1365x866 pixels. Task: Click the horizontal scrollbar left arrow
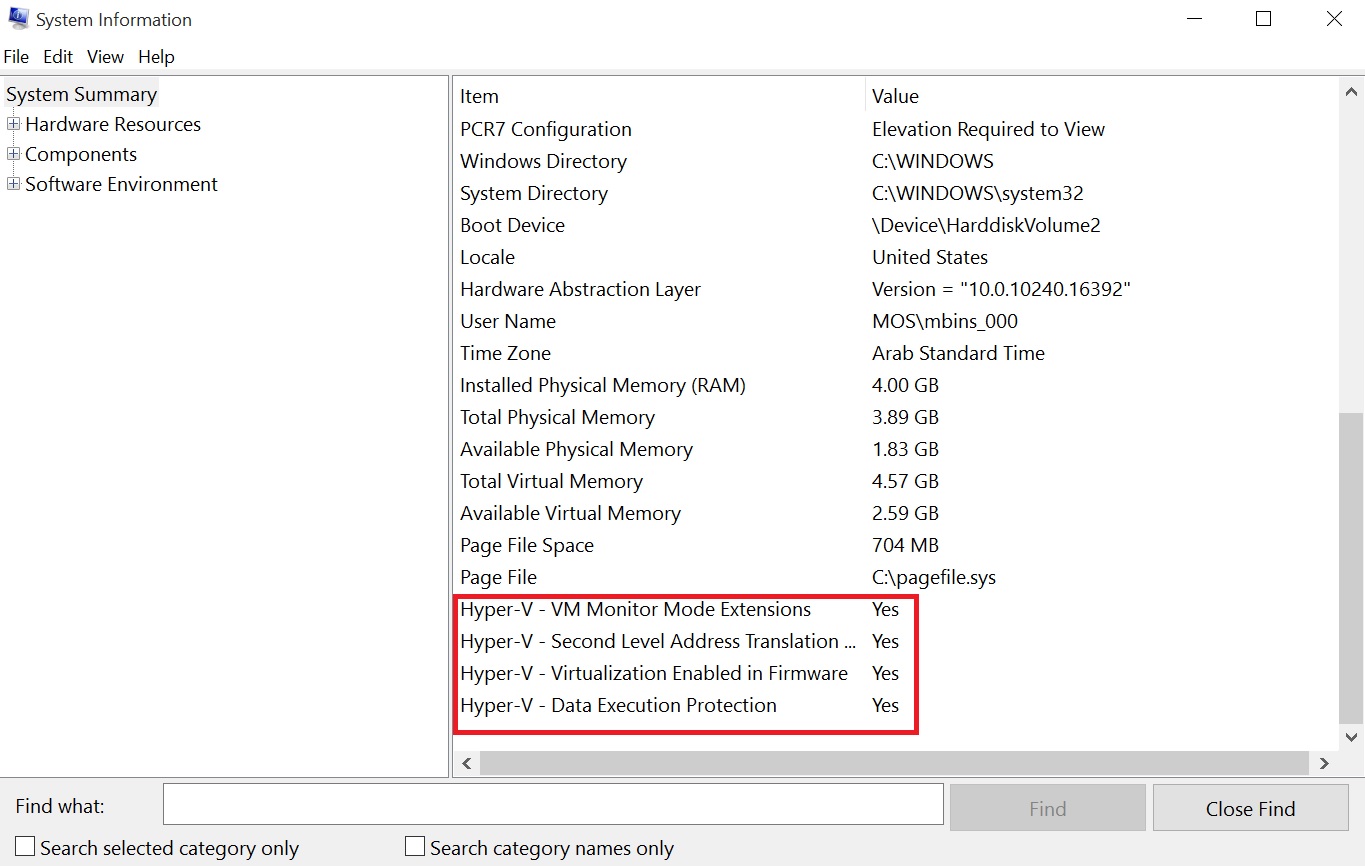[x=467, y=763]
